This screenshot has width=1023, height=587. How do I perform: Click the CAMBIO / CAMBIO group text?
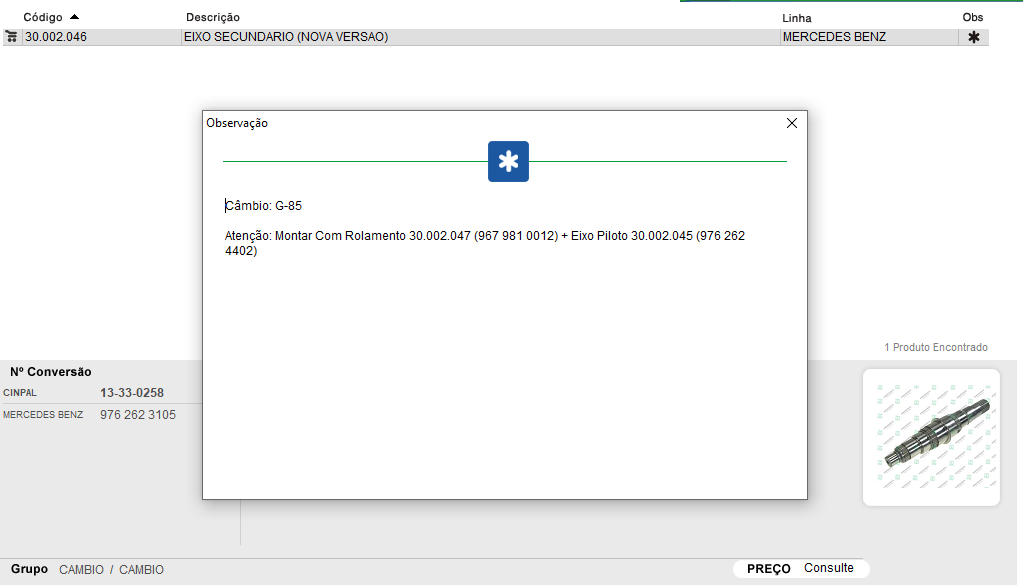pyautogui.click(x=111, y=570)
